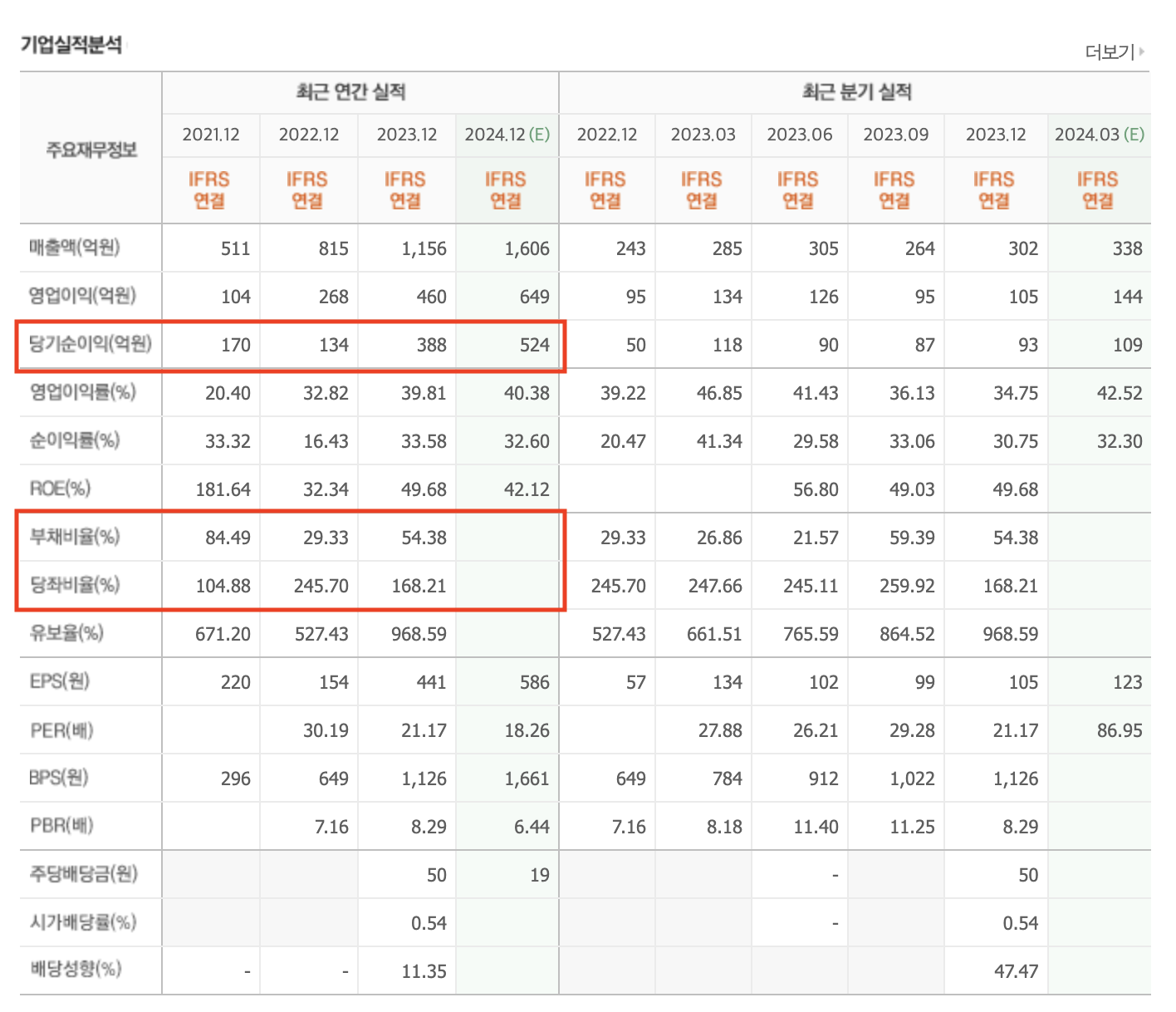
Task: Select the 최근 분기 실적 header
Action: coord(855,92)
